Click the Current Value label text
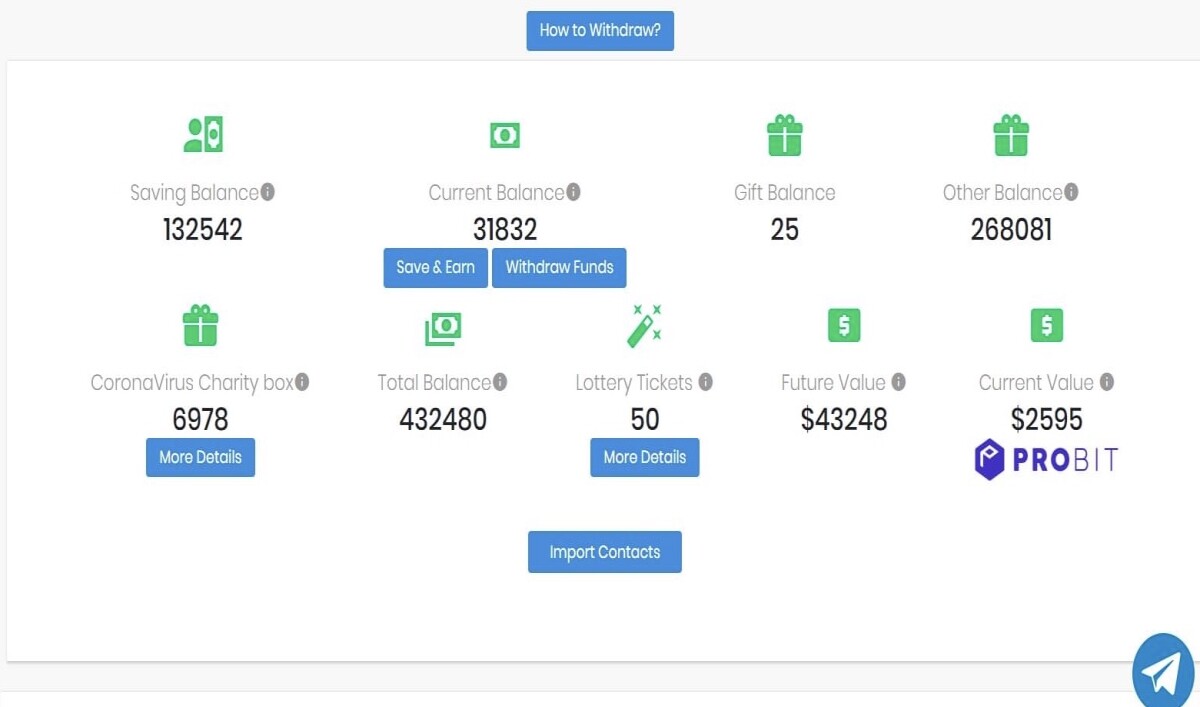The height and width of the screenshot is (707, 1200). 1036,383
